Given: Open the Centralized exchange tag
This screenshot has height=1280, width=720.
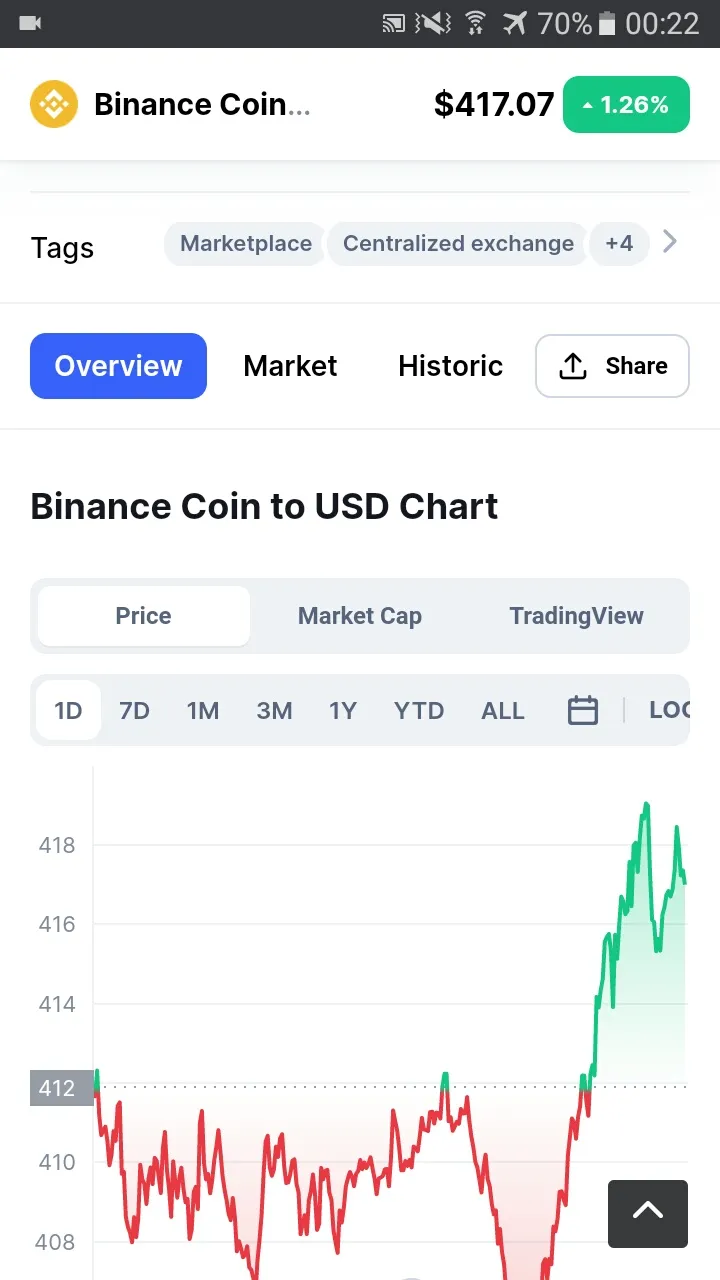Looking at the screenshot, I should point(458,244).
